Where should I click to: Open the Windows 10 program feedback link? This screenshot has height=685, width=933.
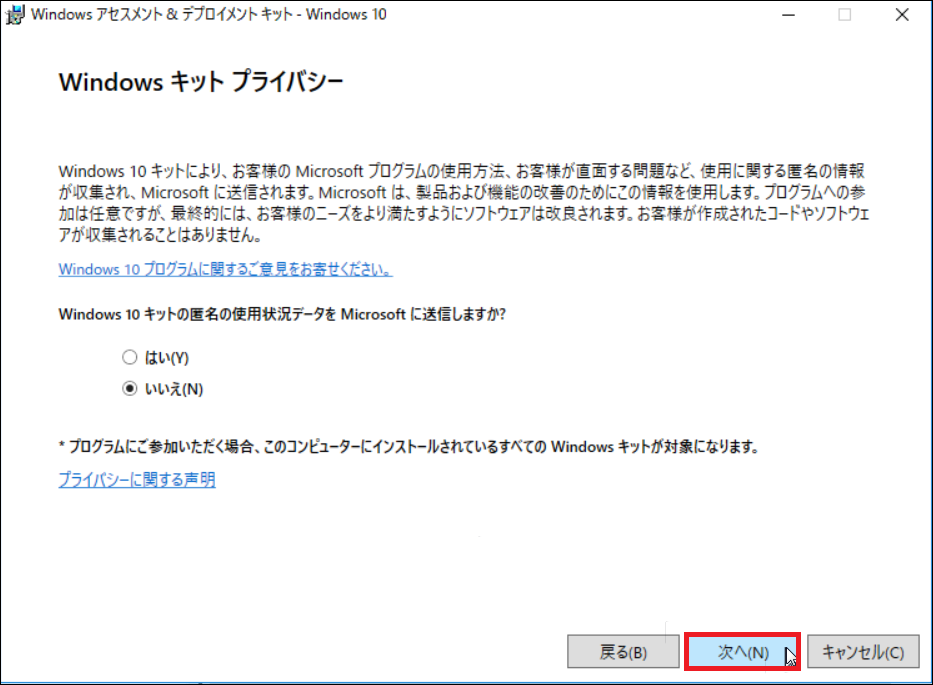coord(226,269)
